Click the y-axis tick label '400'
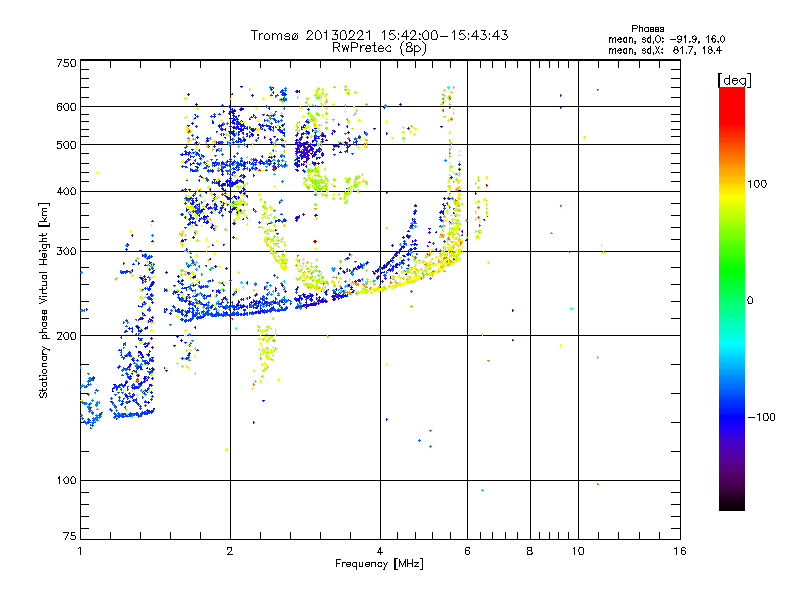Image resolution: width=800 pixels, height=600 pixels. 66,192
